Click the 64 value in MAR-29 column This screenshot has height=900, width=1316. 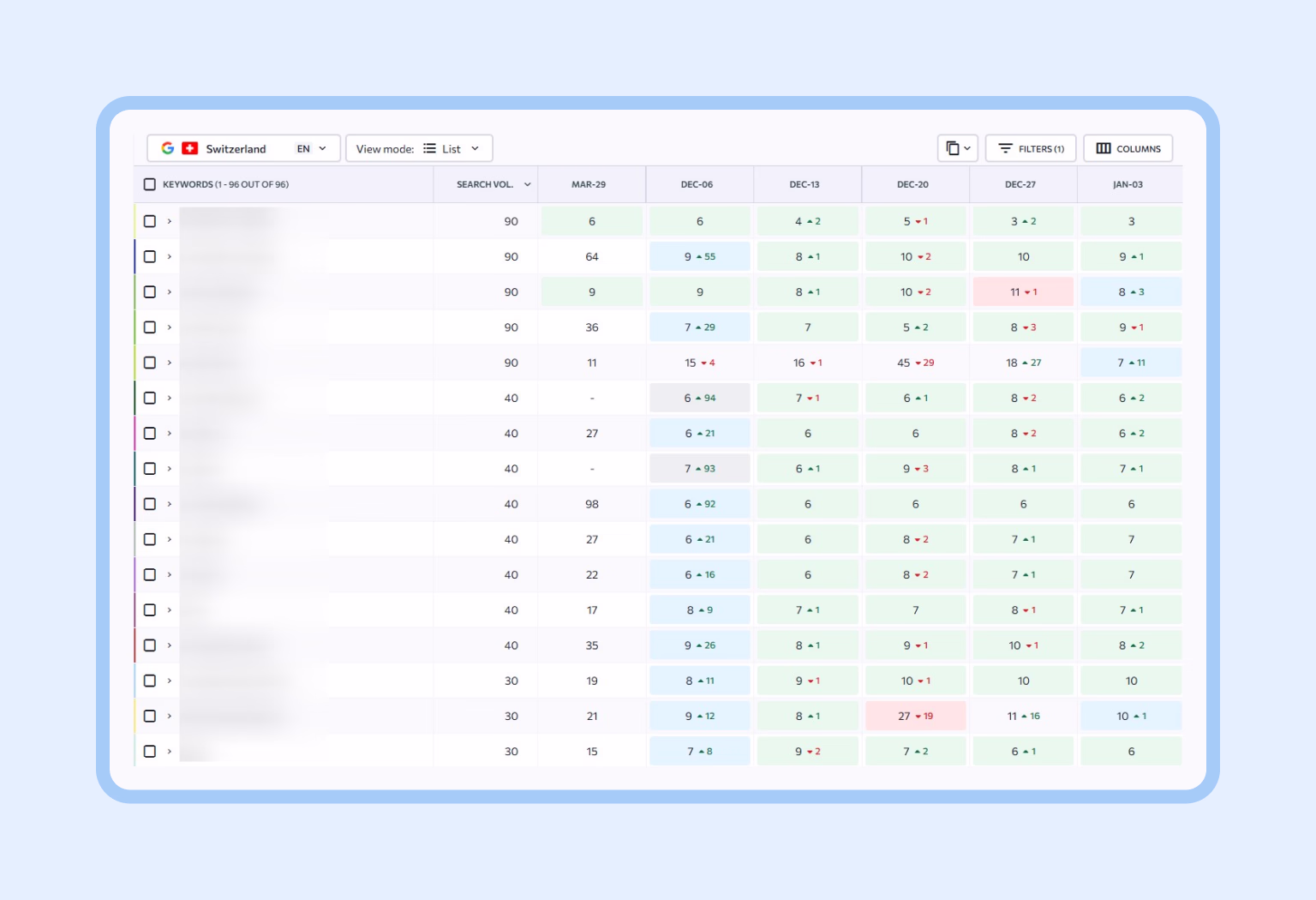point(592,256)
